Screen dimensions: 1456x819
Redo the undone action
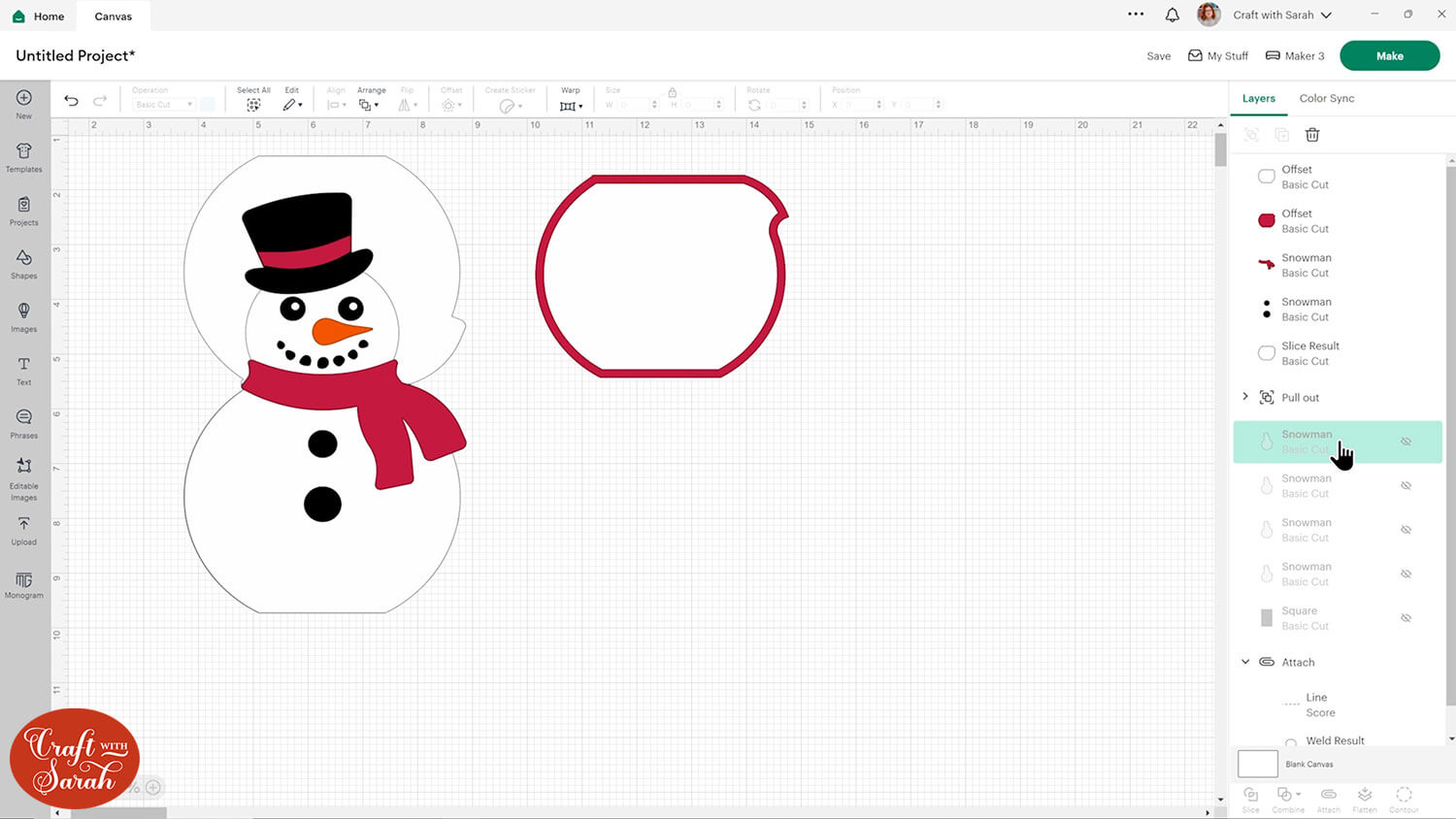coord(100,100)
